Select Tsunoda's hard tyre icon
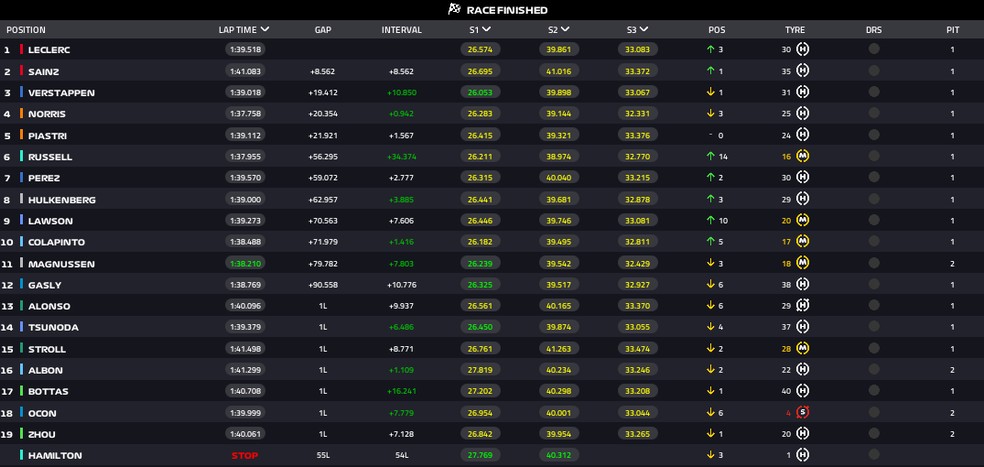This screenshot has height=467, width=984. point(802,326)
